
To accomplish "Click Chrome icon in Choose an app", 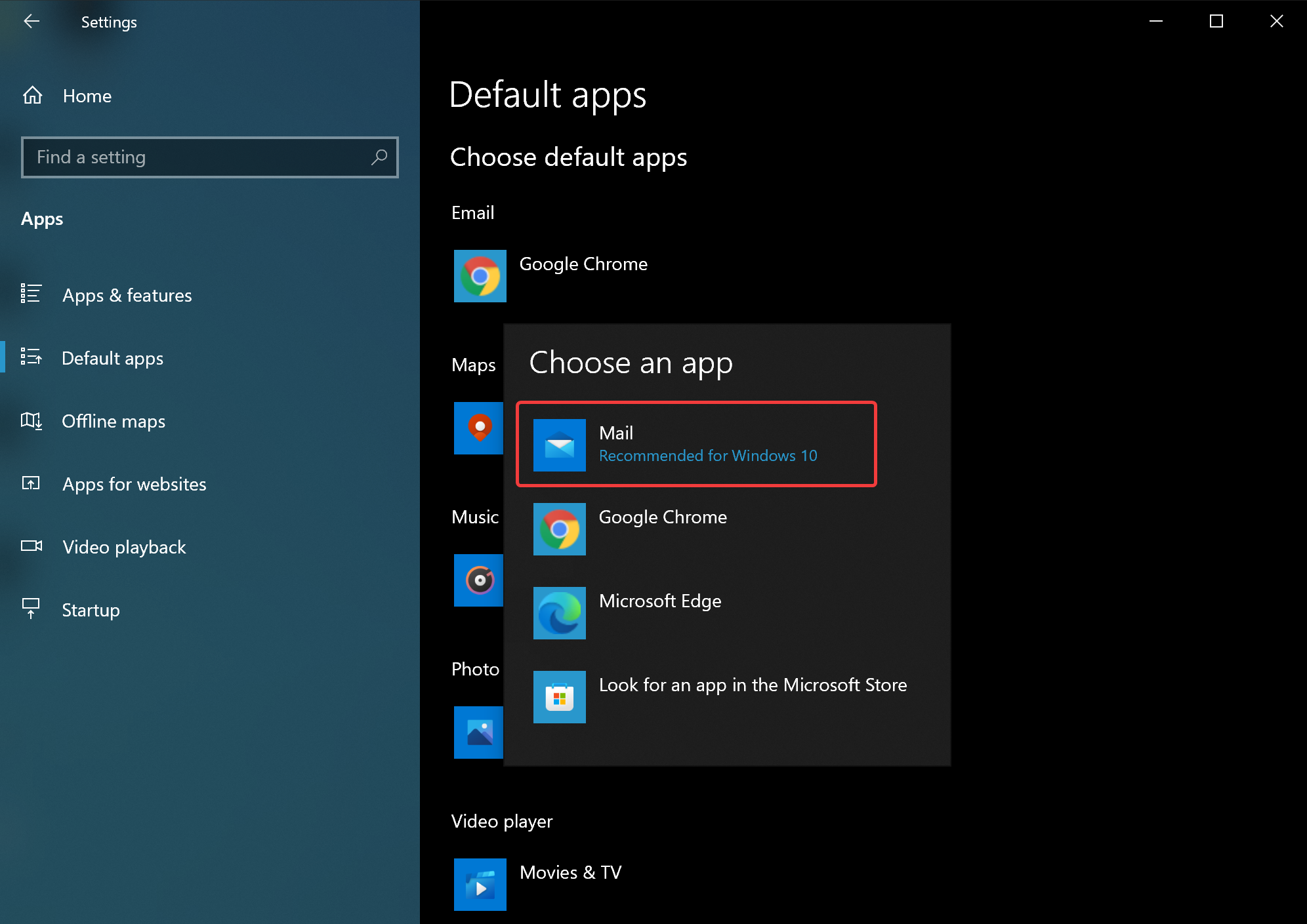I will (560, 529).
